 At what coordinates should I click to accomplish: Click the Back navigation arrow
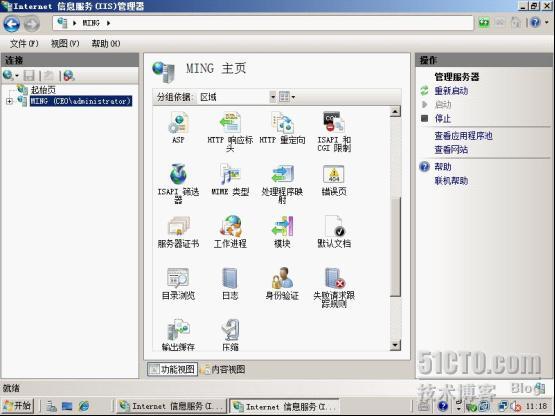[12, 24]
